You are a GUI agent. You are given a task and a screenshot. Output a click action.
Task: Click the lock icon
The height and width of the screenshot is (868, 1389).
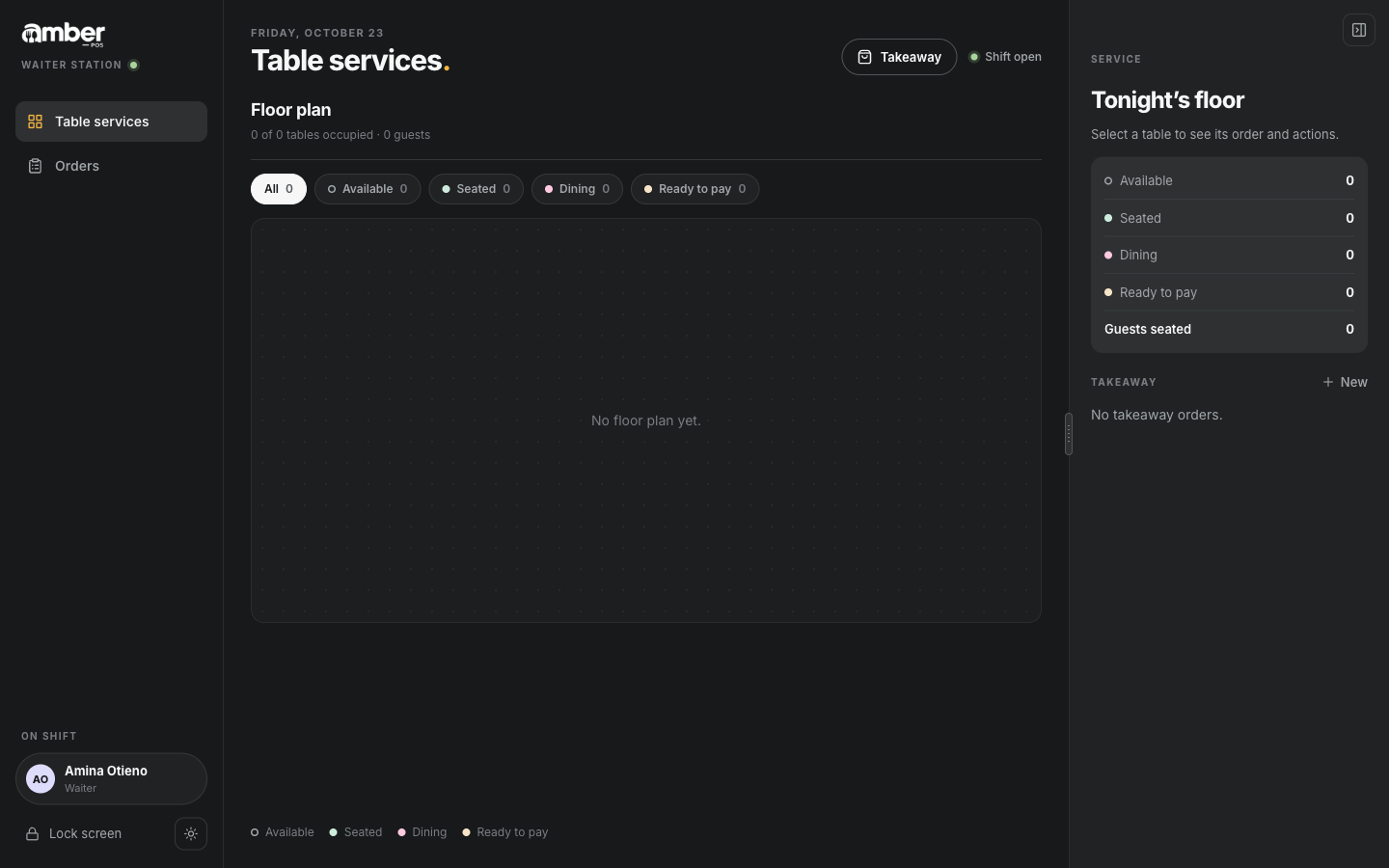[x=32, y=834]
